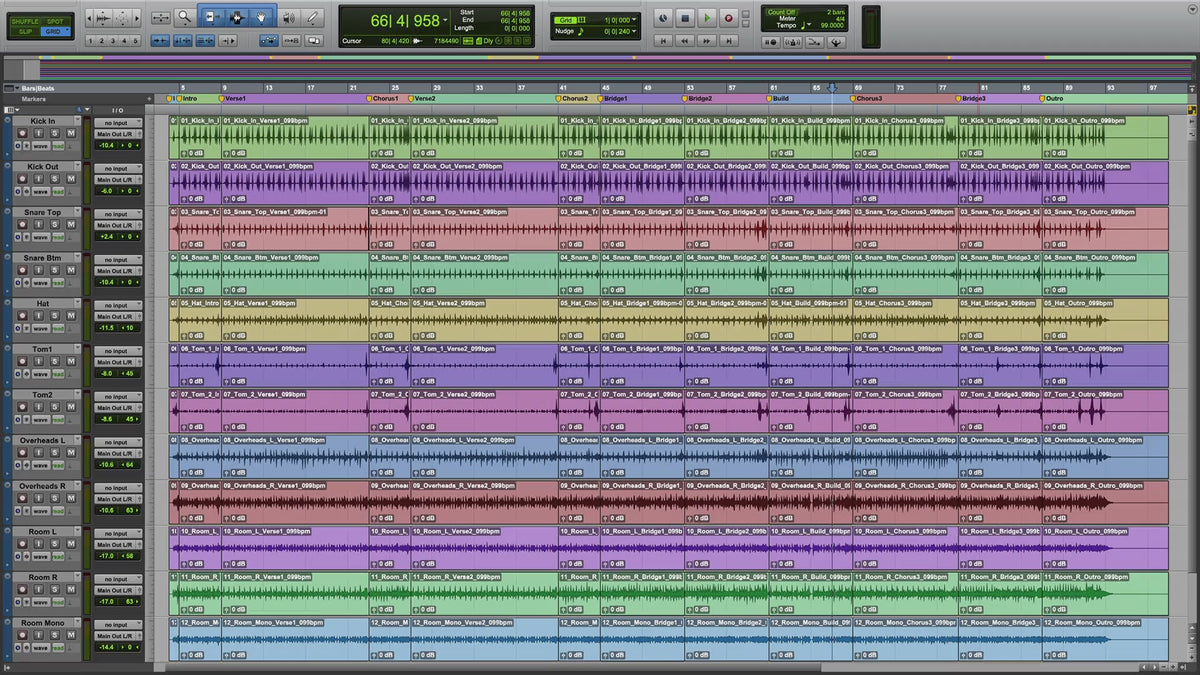Click the Record transport button

pyautogui.click(x=729, y=17)
